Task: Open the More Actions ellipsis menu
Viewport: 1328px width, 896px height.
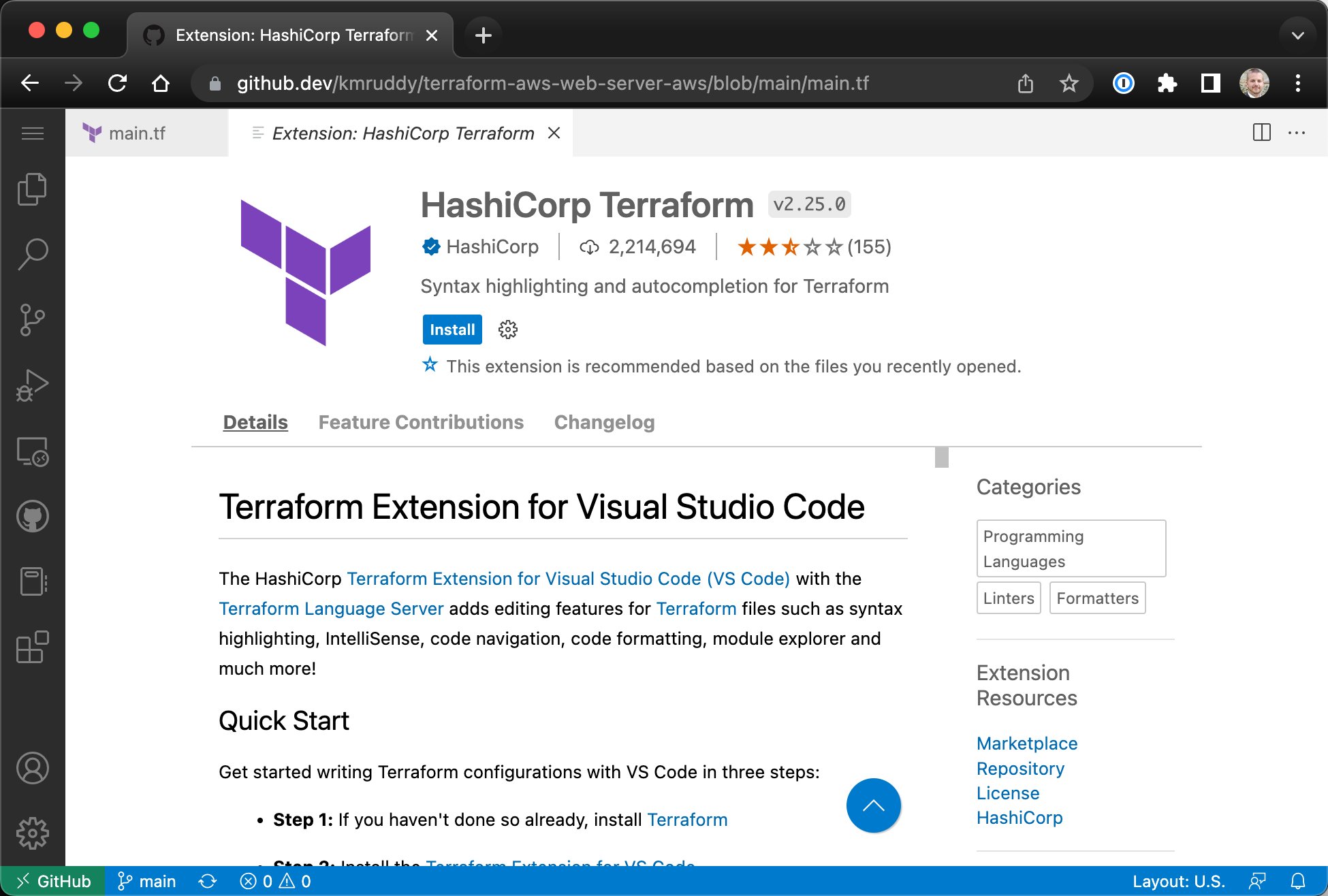Action: (x=1296, y=133)
